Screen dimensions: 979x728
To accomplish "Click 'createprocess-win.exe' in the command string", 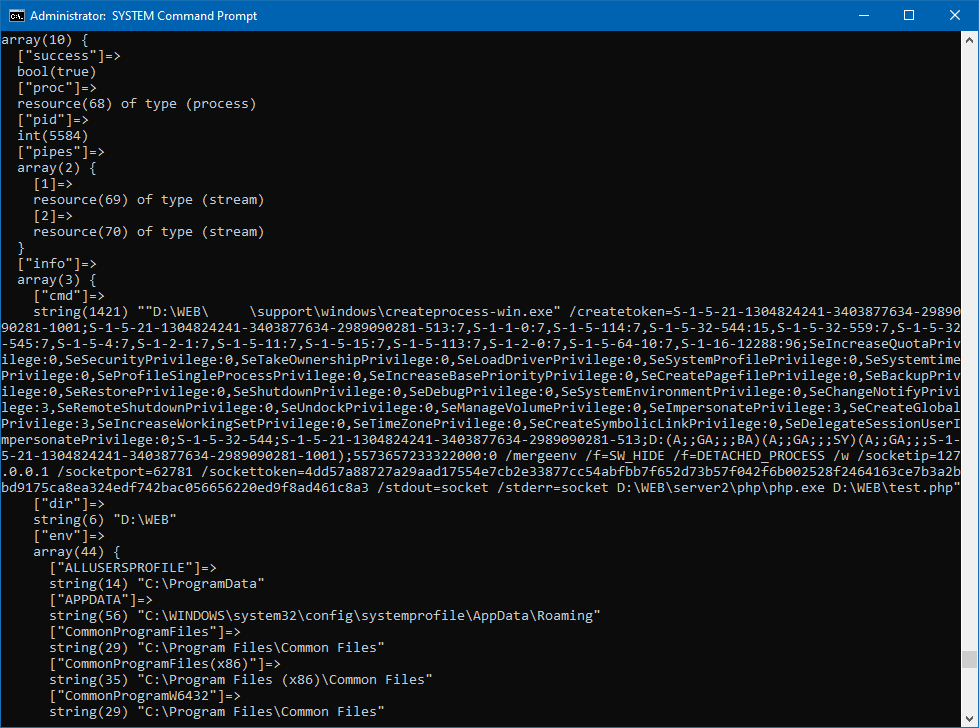I will click(470, 312).
